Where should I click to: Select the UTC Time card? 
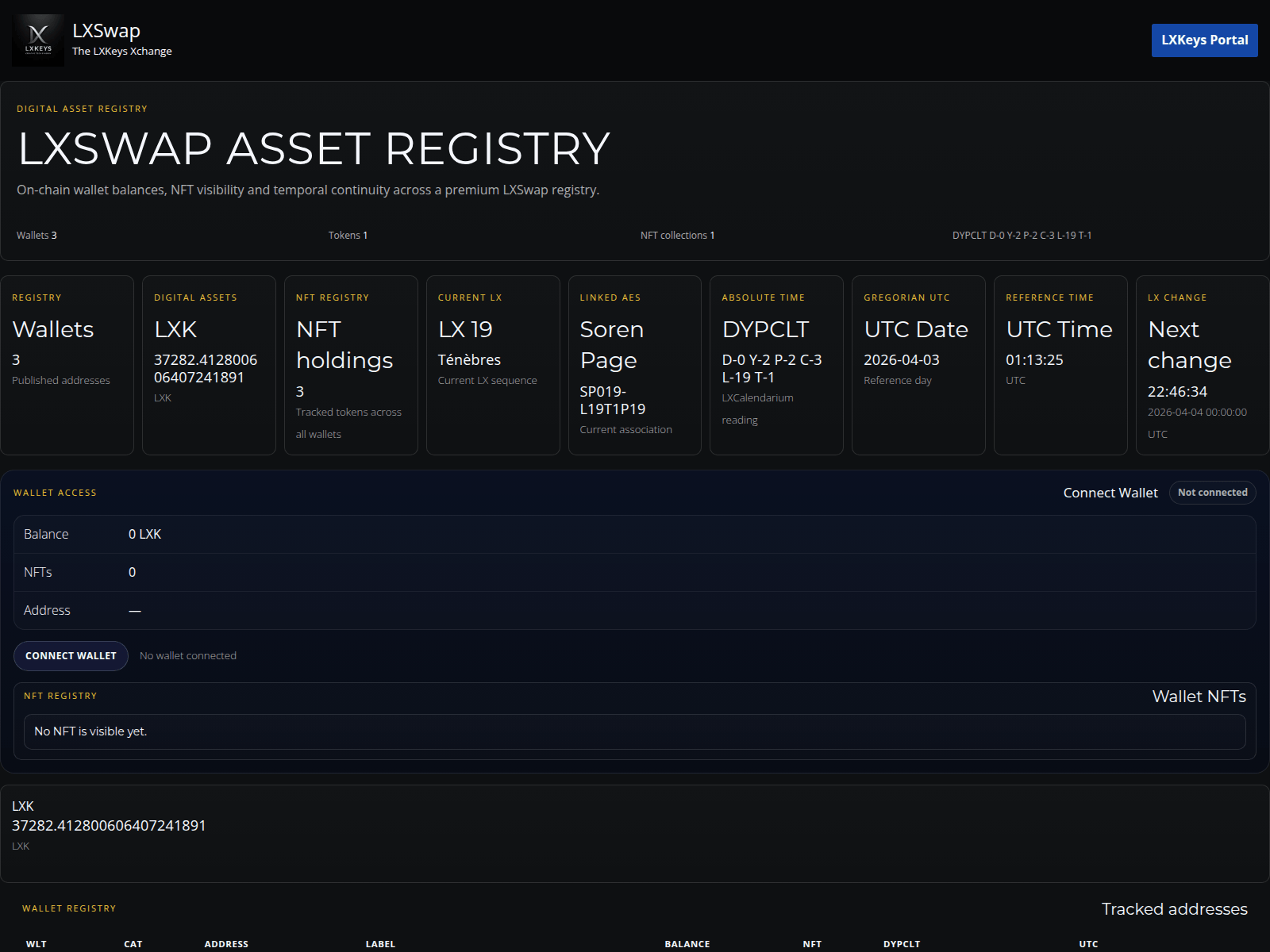coord(1060,365)
